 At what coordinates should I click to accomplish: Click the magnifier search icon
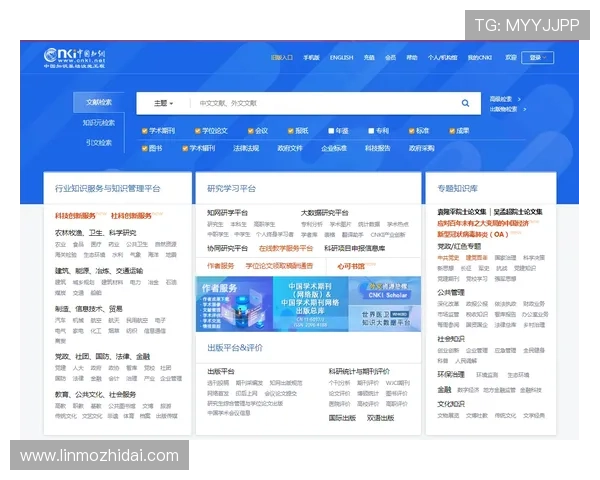[x=465, y=103]
